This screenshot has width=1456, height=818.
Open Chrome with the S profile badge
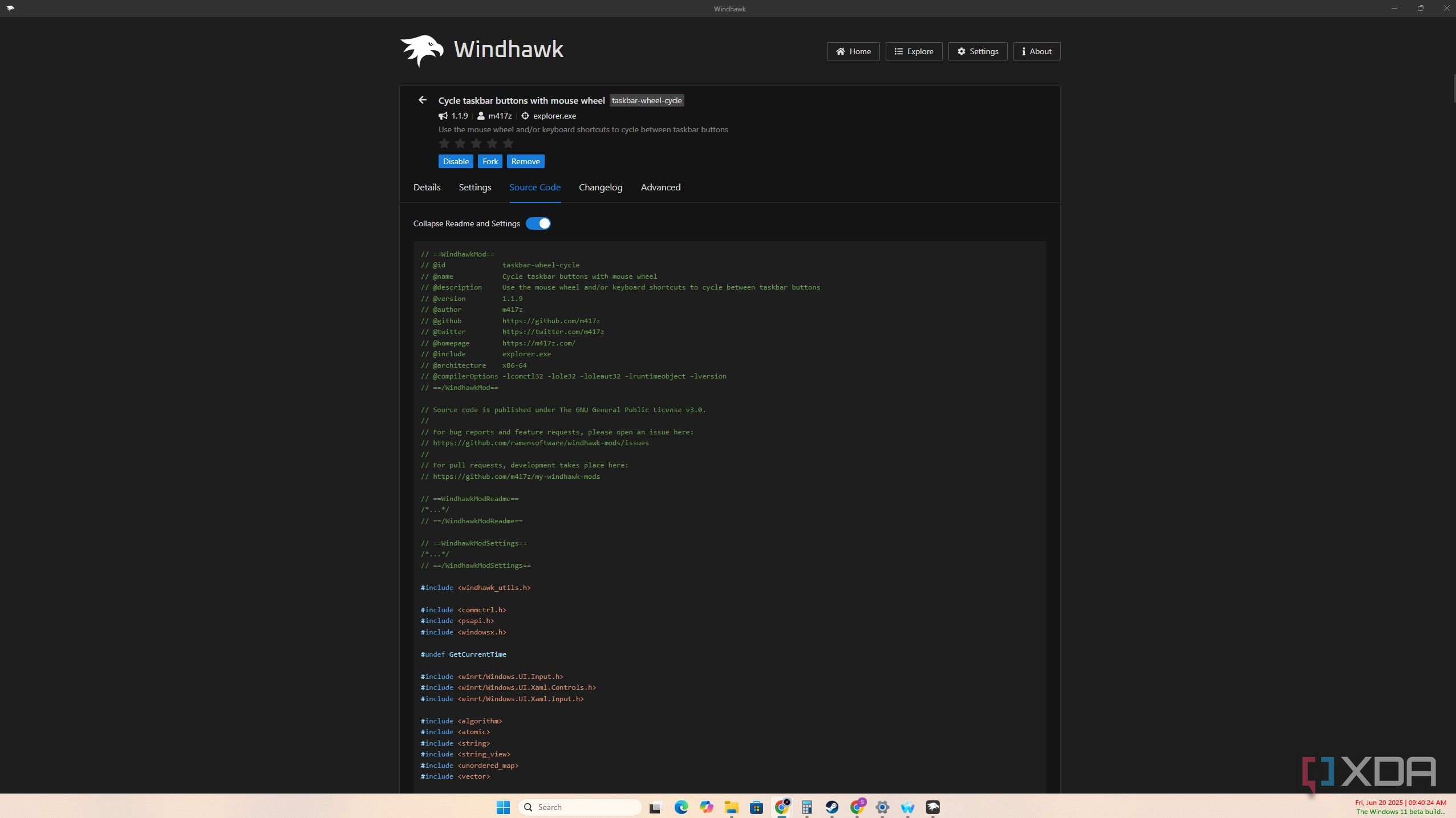pyautogui.click(x=857, y=807)
